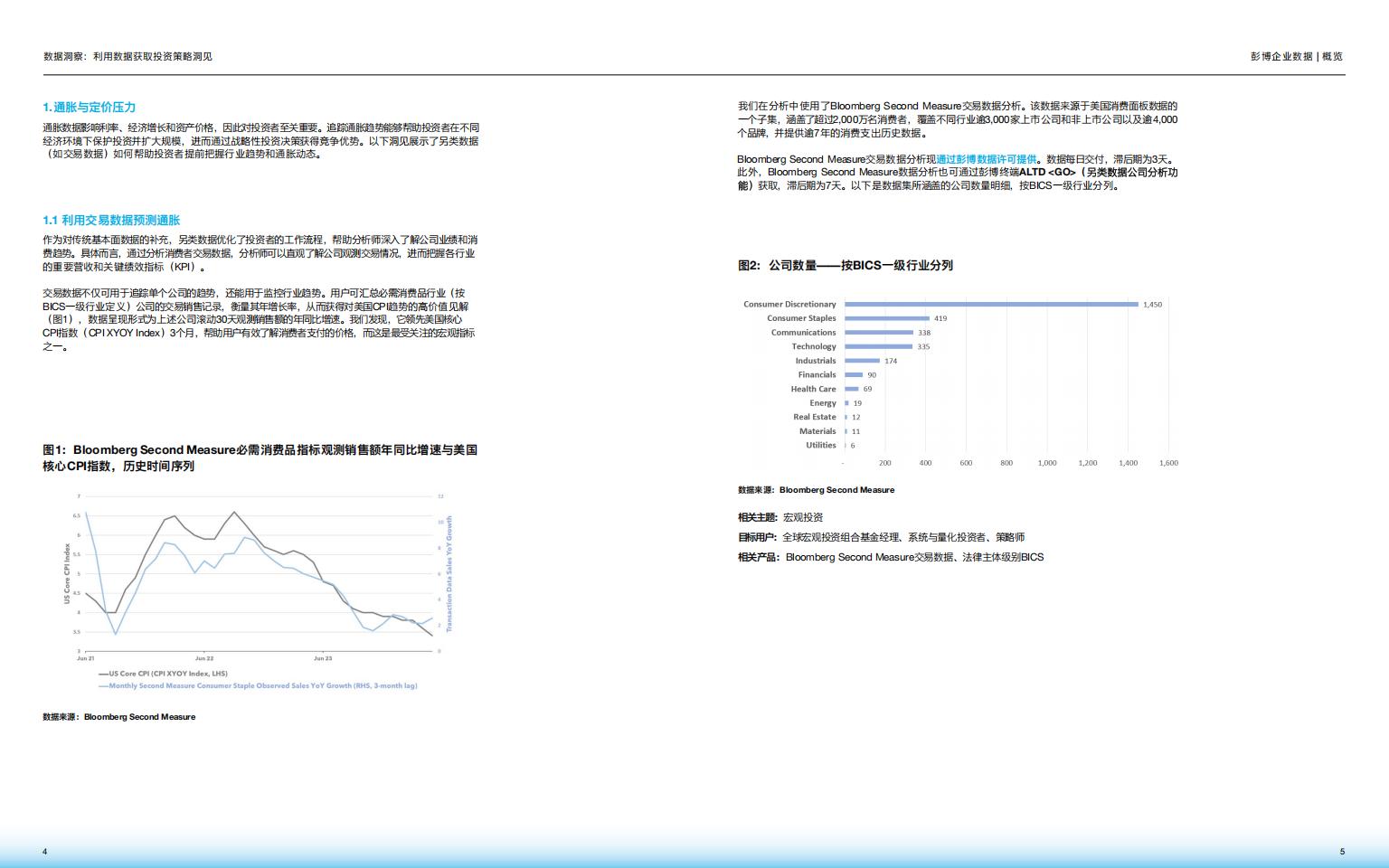Click the 相关主题：宏观投资 line
Image resolution: width=1389 pixels, height=868 pixels.
click(x=780, y=517)
